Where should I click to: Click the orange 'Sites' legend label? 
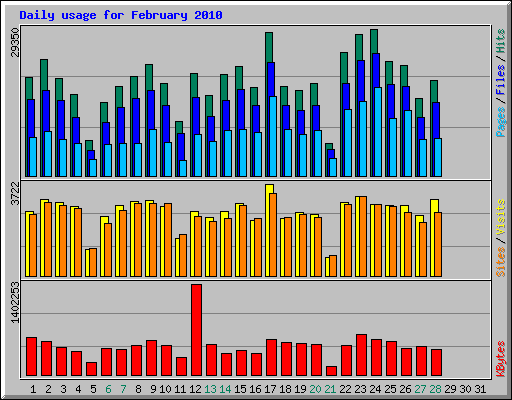501,262
